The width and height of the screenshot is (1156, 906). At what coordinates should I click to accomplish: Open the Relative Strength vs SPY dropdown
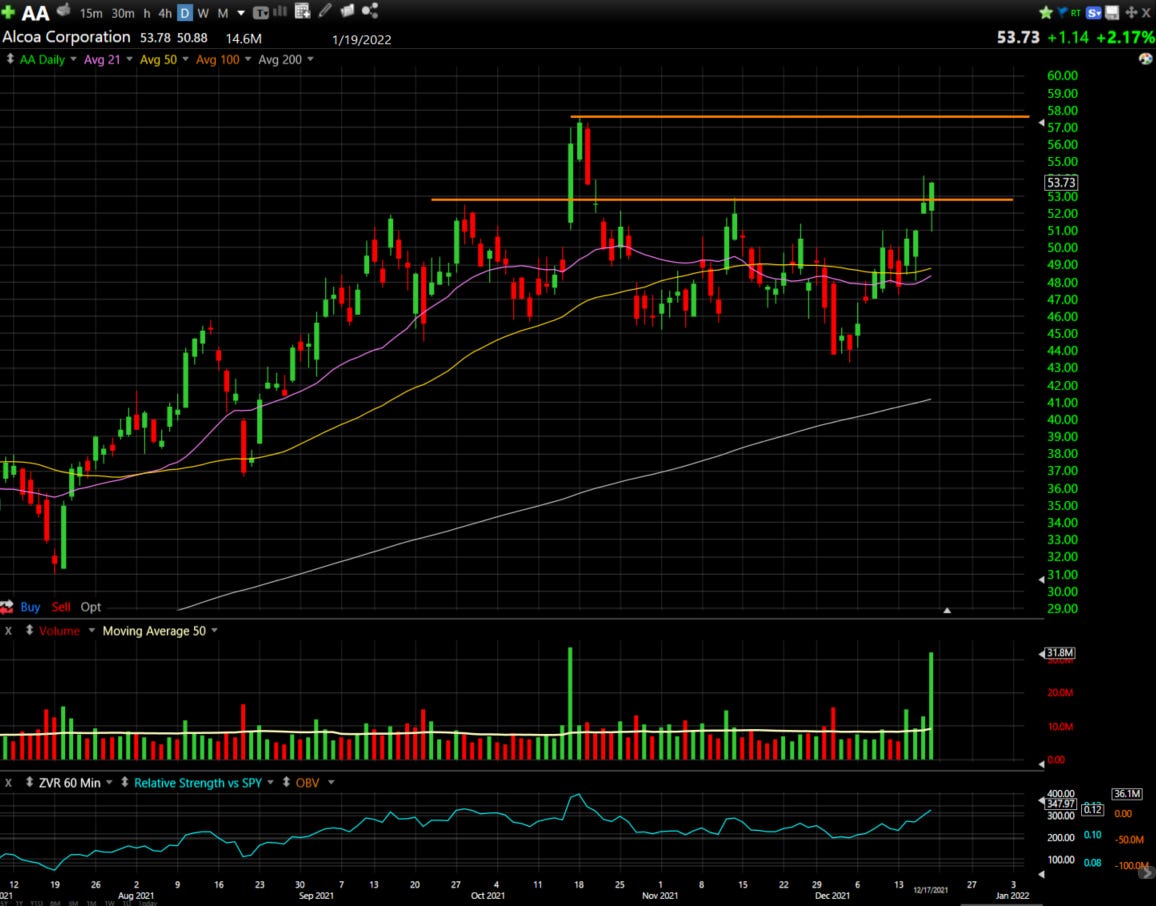click(x=271, y=783)
